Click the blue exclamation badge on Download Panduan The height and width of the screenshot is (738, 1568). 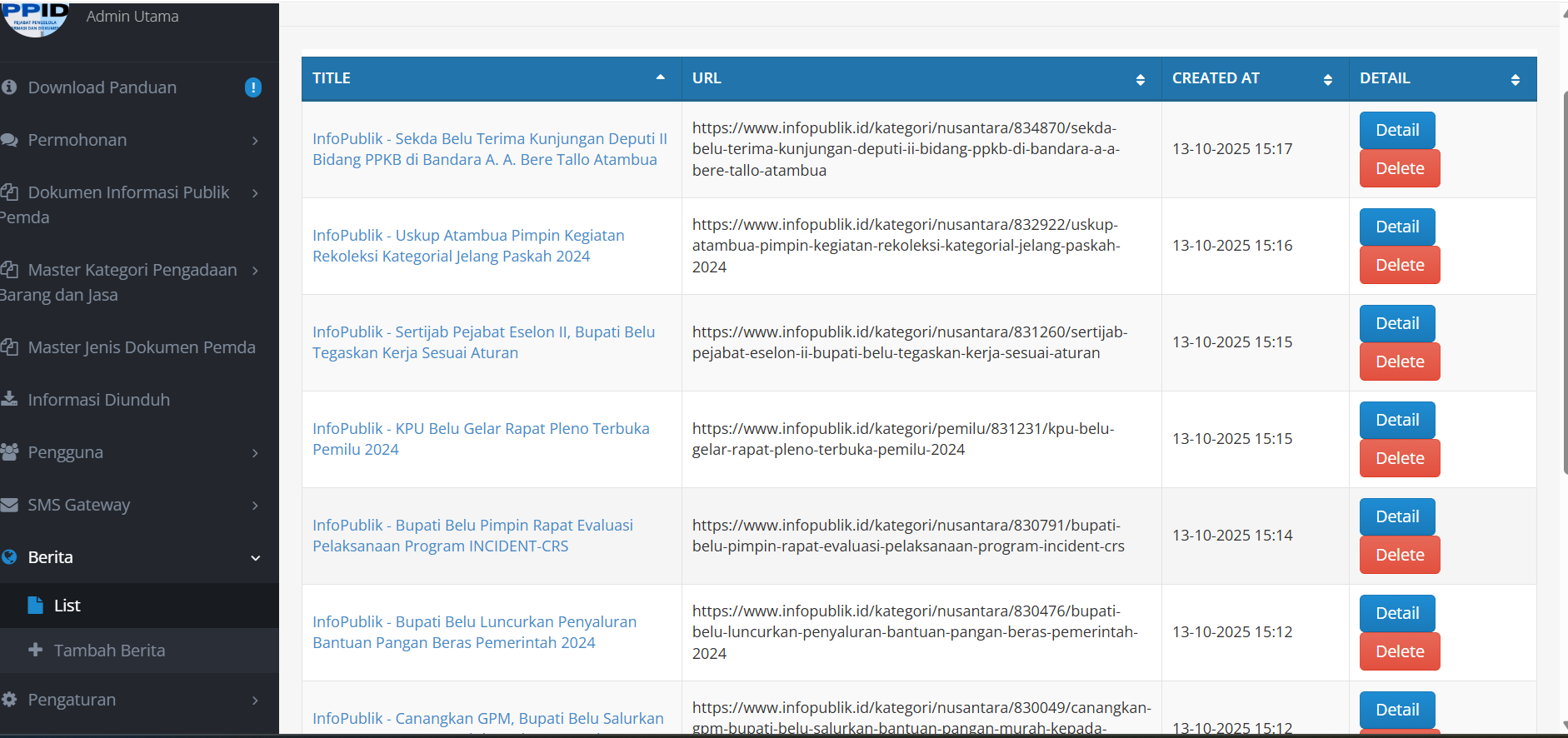253,87
